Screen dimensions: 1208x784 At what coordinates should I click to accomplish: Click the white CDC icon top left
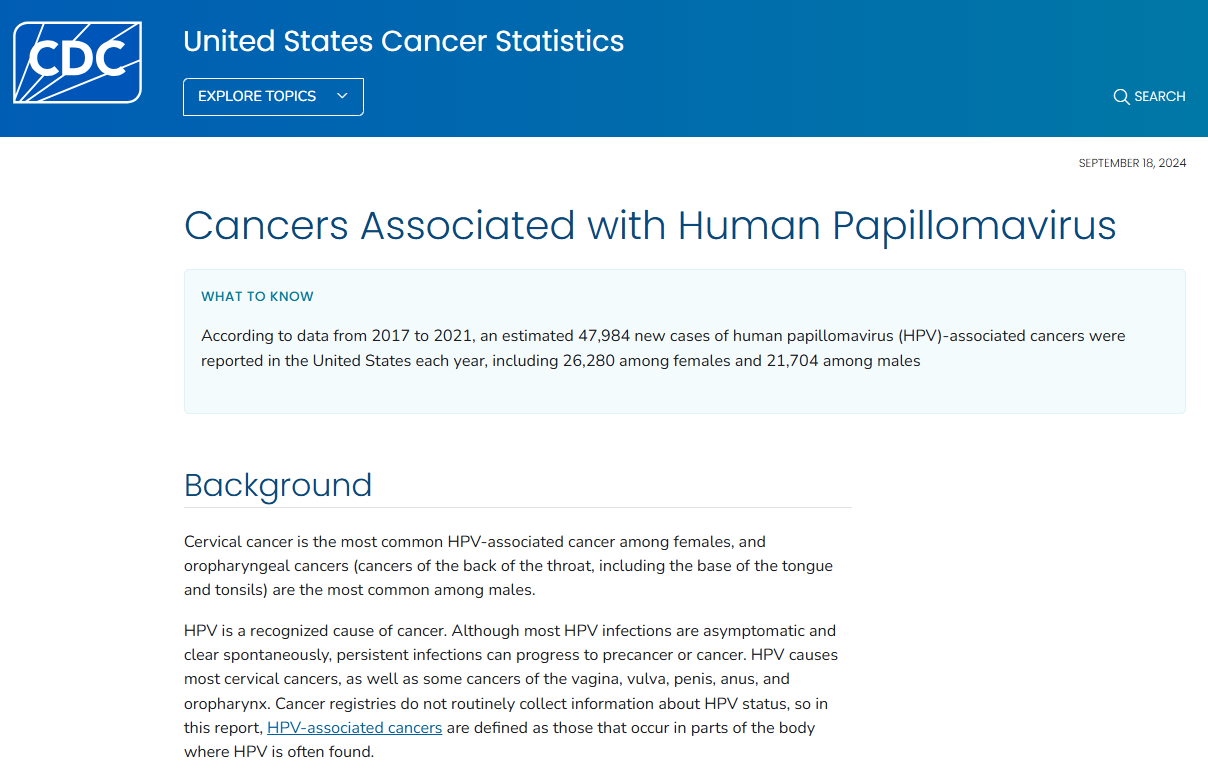76,60
